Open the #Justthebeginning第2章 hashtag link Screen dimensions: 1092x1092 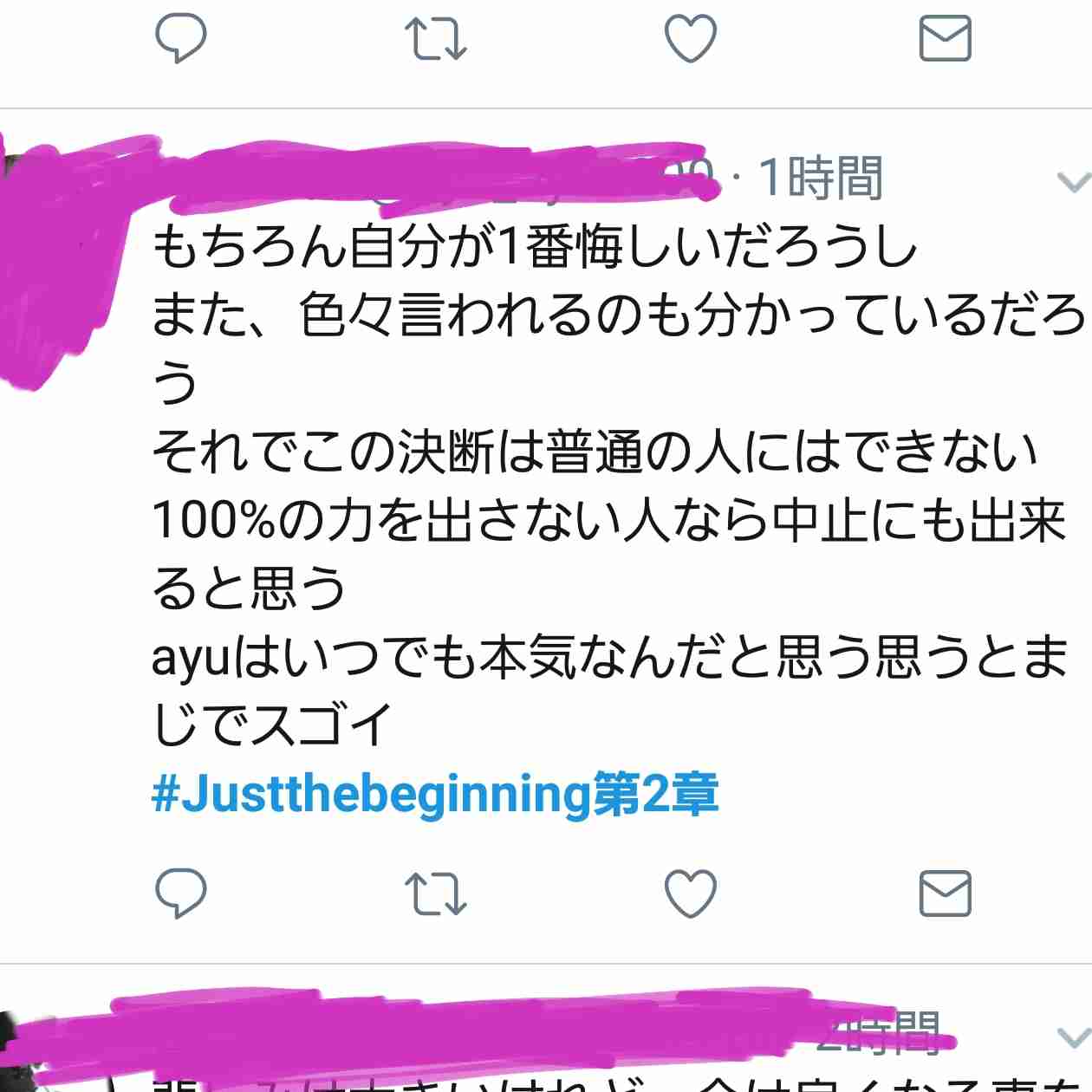point(435,793)
